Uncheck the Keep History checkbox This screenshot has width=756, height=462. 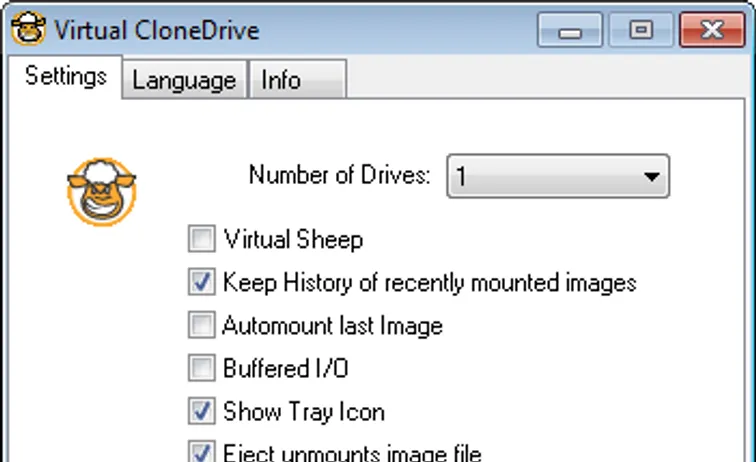click(x=202, y=283)
